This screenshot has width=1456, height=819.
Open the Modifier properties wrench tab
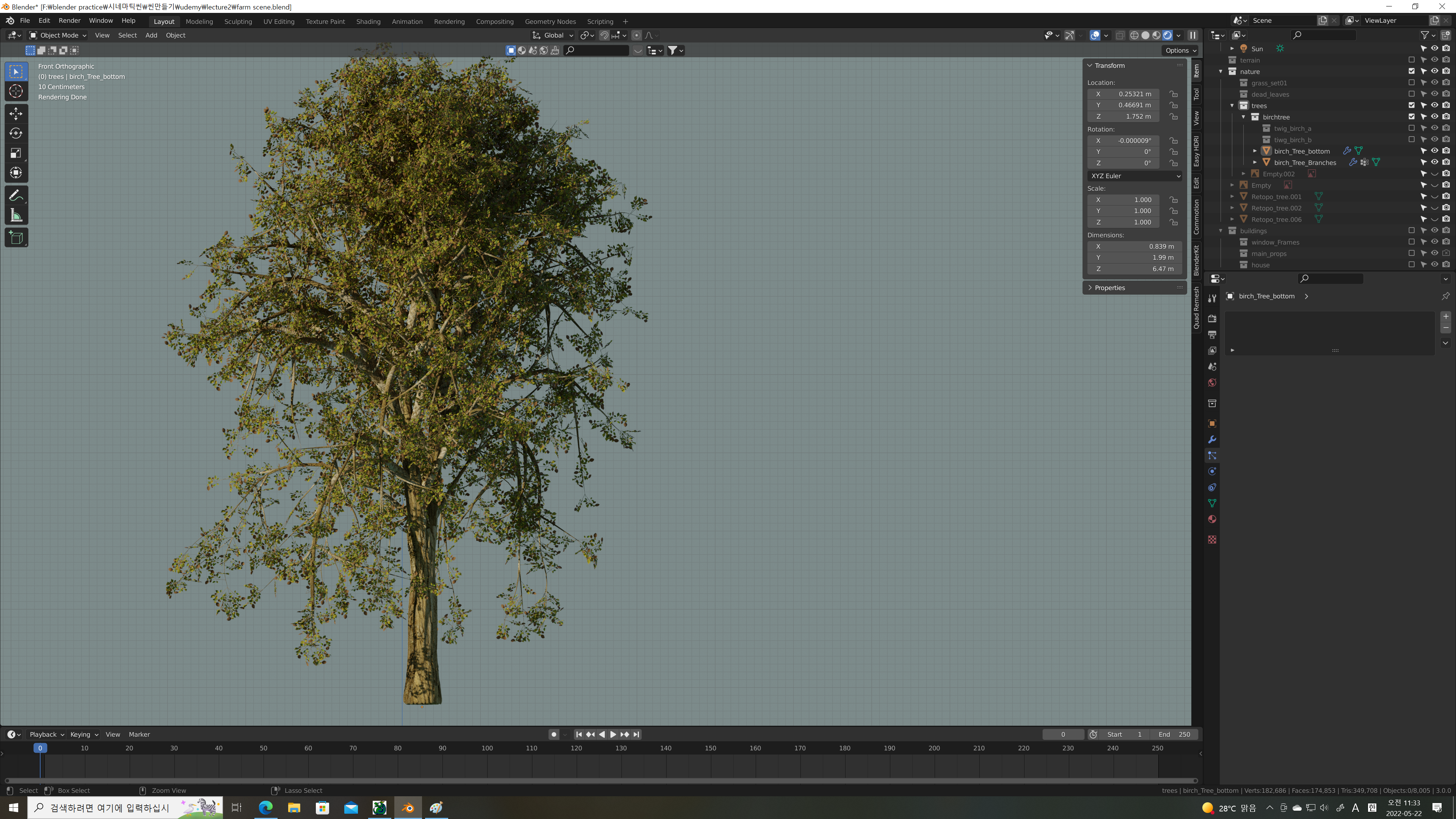click(1212, 440)
